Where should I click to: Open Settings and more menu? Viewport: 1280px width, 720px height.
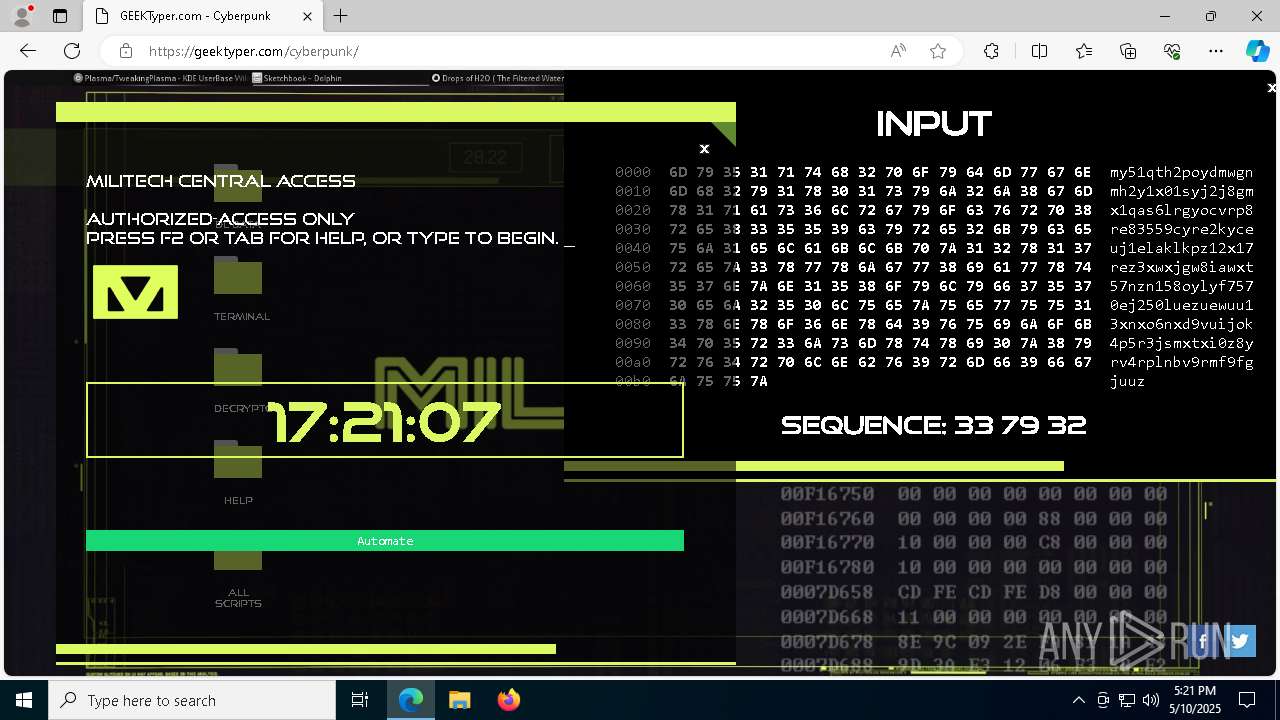[x=1216, y=51]
